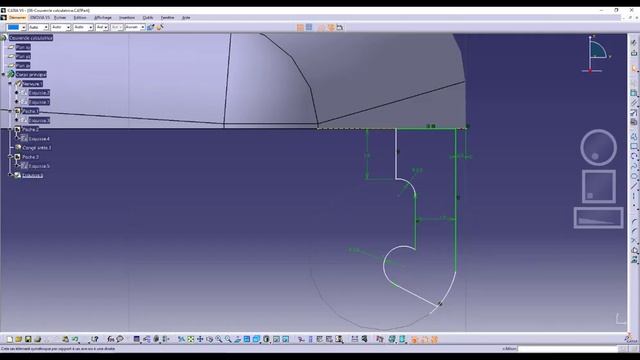Screen dimensions: 640x360
Task: Click the Normal View icon
Action: pos(238,339)
